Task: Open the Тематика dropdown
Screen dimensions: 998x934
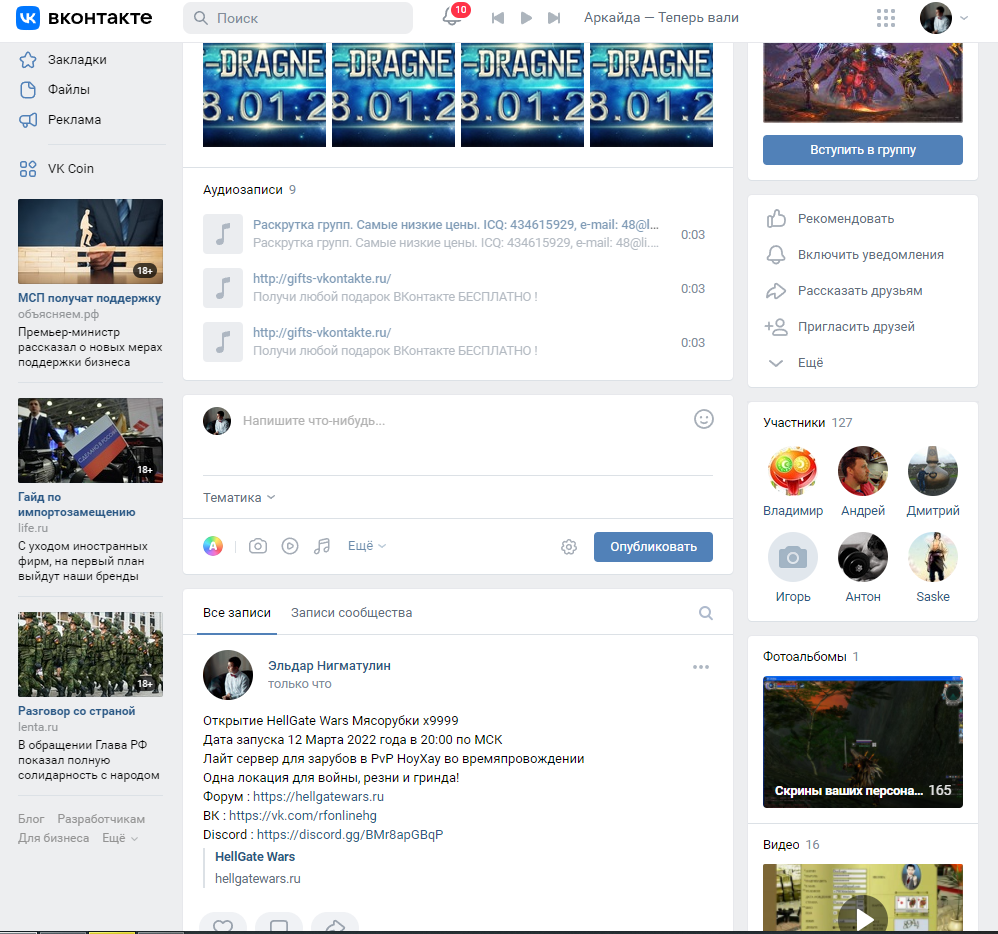Action: coord(239,497)
